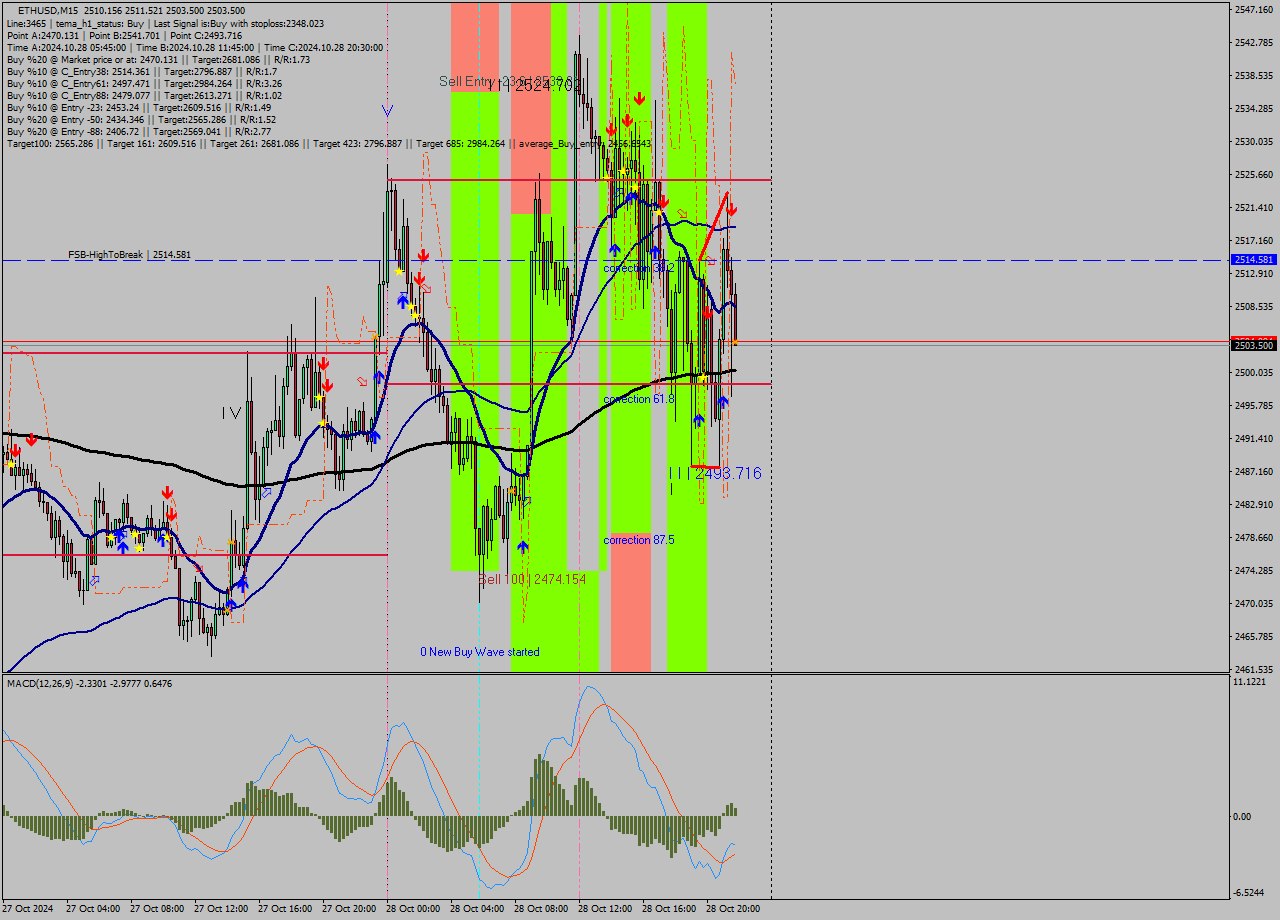Click the 2547.160 price axis value
1280x920 pixels.
1253,9
